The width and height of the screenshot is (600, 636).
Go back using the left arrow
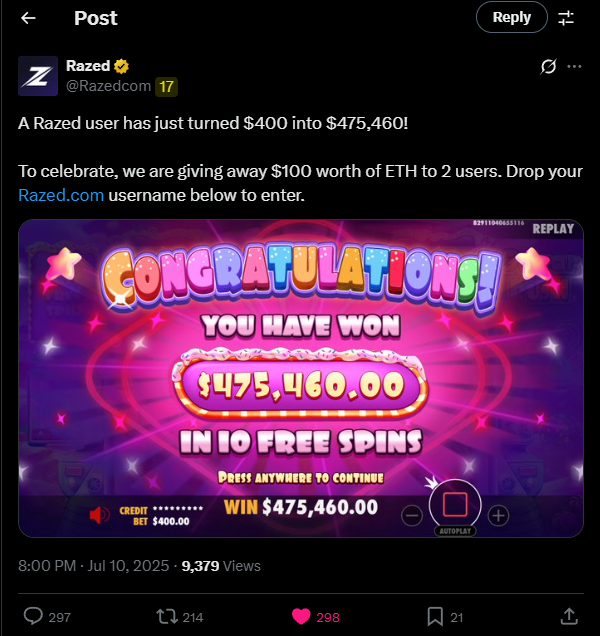coord(28,18)
